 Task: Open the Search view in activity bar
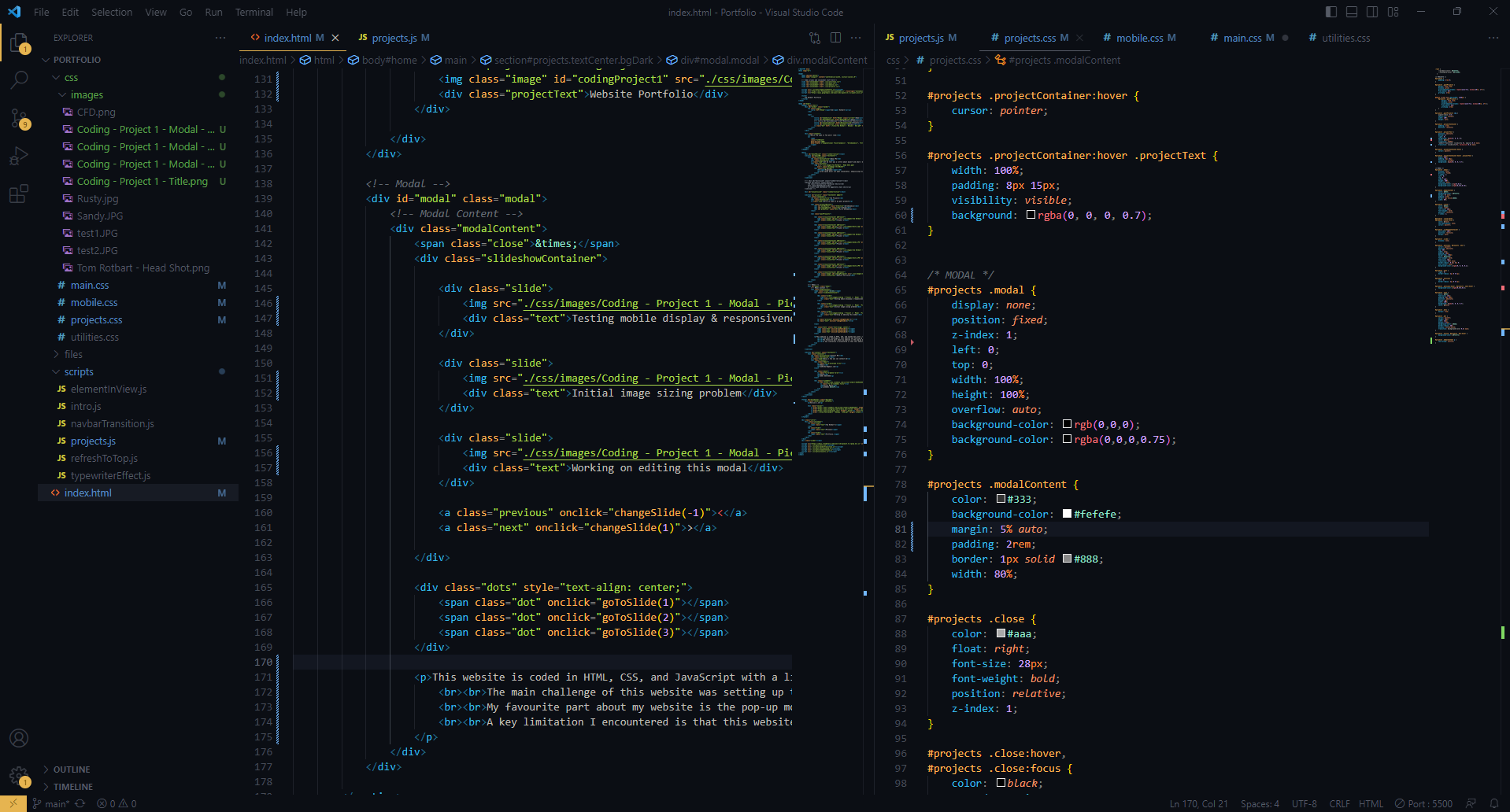tap(19, 79)
